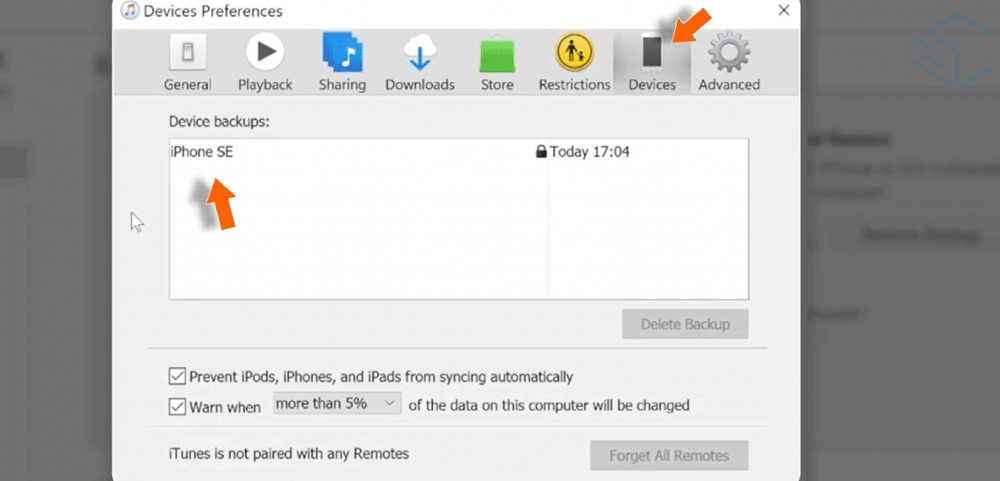The height and width of the screenshot is (481, 1000).
Task: Open the Downloads cloud icon
Action: tap(419, 52)
